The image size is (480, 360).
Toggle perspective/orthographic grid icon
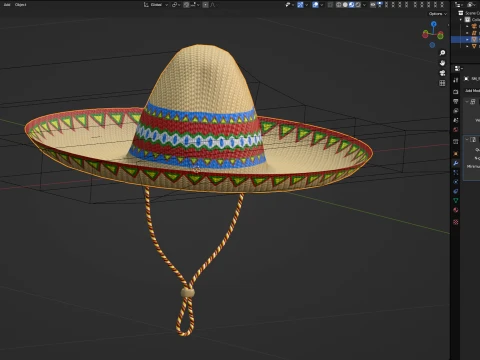pos(442,83)
